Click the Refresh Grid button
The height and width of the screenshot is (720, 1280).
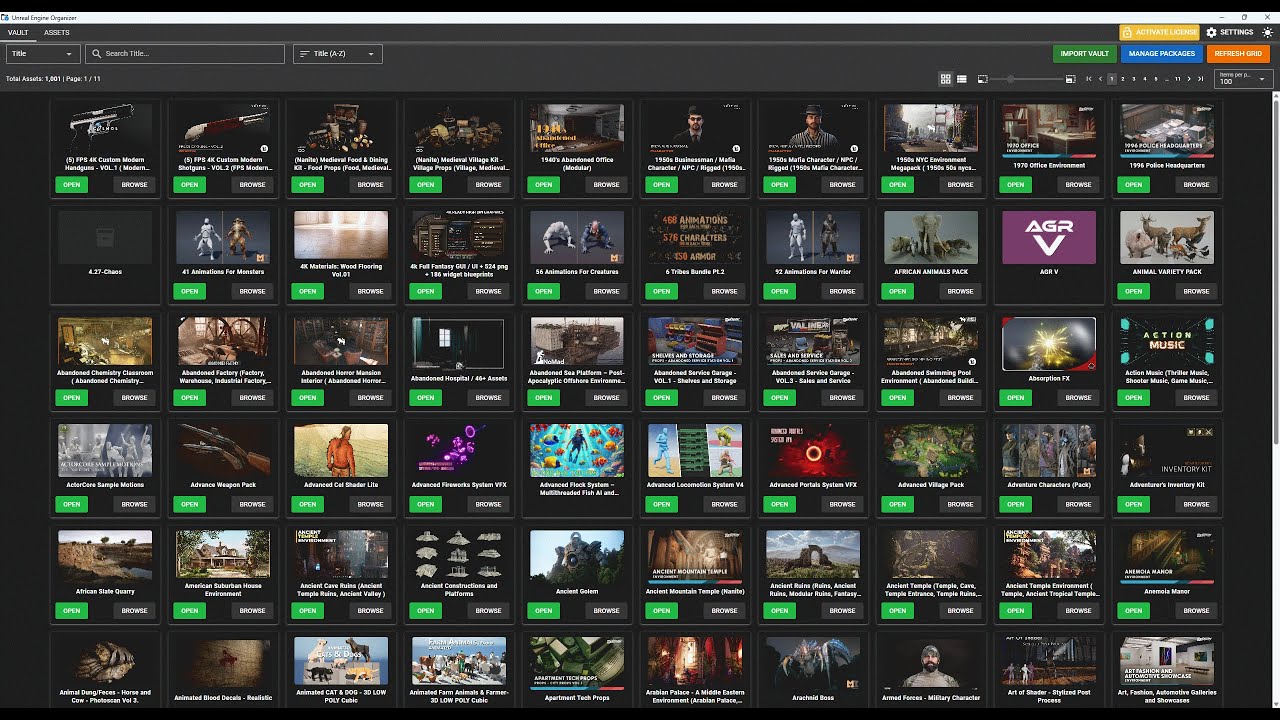coord(1238,54)
